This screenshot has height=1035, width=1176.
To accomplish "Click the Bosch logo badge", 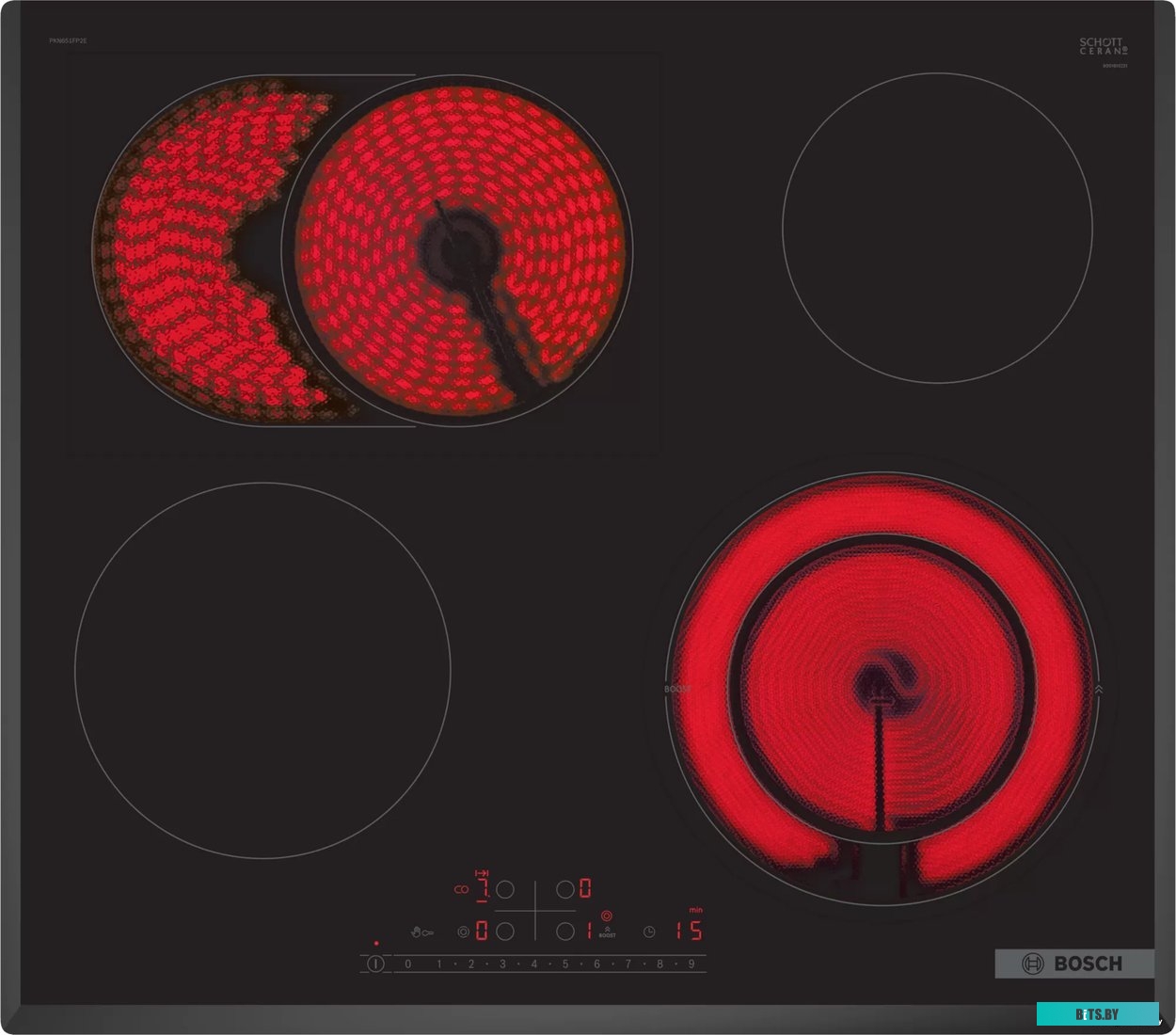I will tap(1073, 963).
